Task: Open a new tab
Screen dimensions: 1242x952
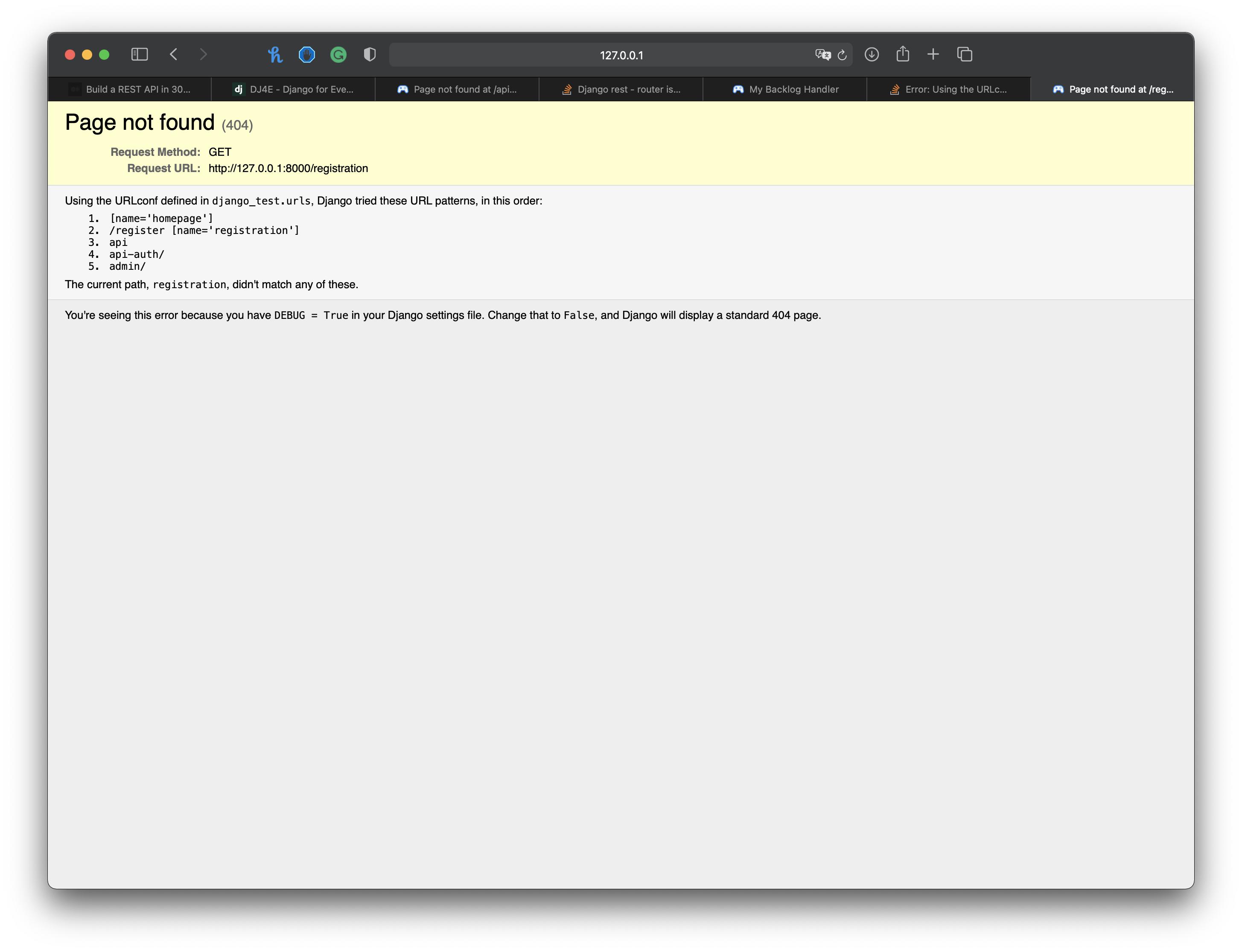Action: coord(933,54)
